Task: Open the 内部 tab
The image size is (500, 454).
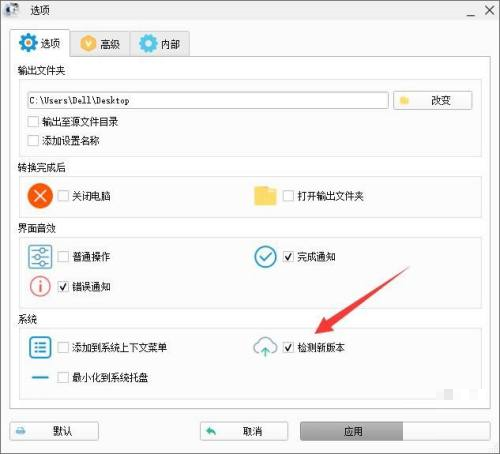Action: pos(160,44)
